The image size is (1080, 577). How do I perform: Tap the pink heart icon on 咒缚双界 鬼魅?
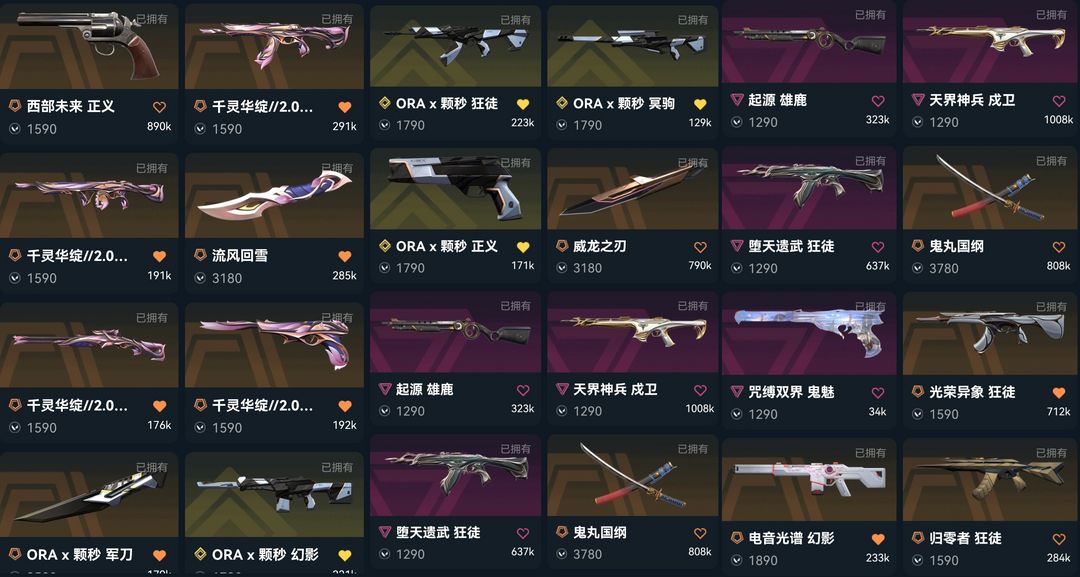pyautogui.click(x=878, y=392)
